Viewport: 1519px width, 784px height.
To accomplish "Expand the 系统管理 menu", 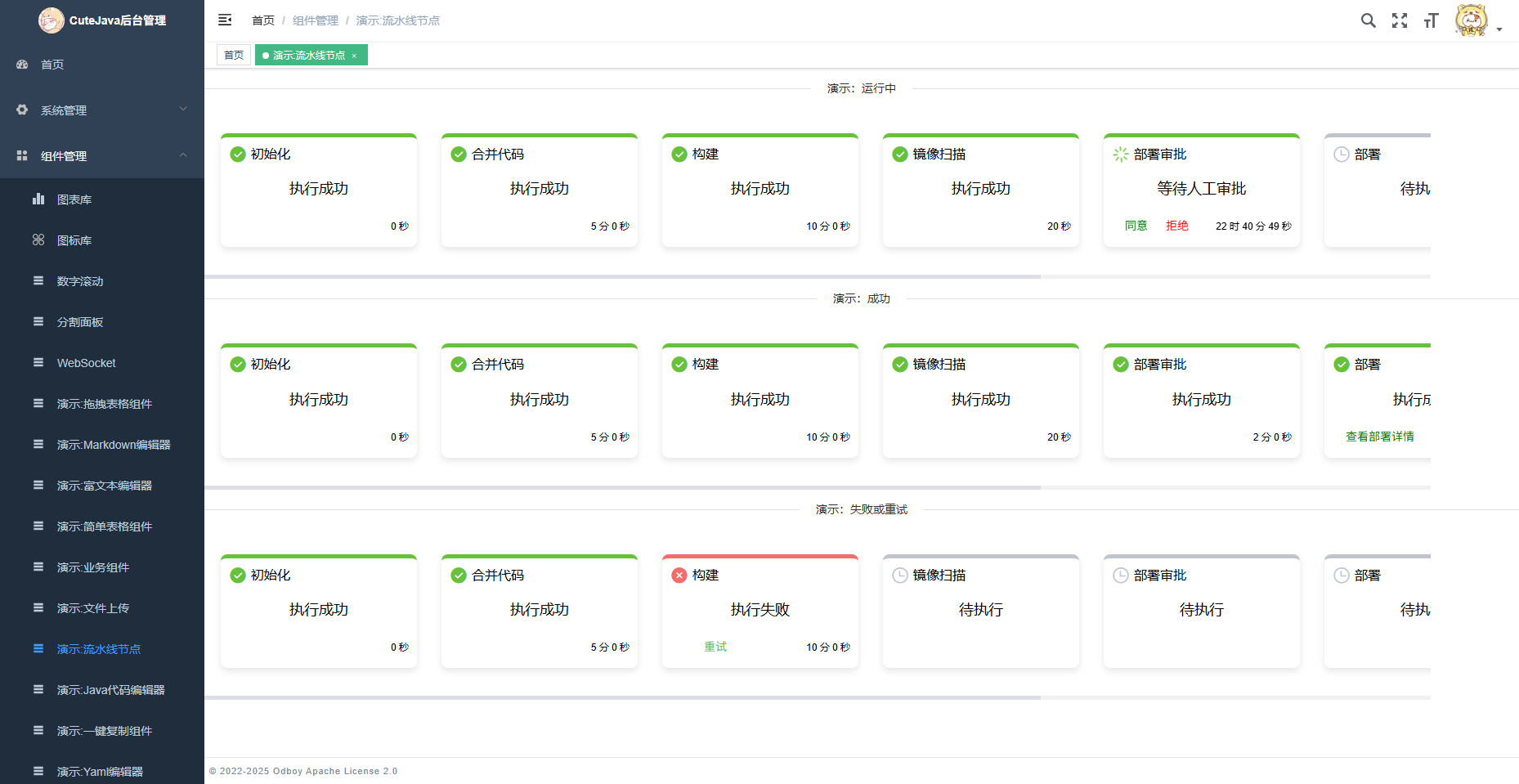I will coord(102,110).
